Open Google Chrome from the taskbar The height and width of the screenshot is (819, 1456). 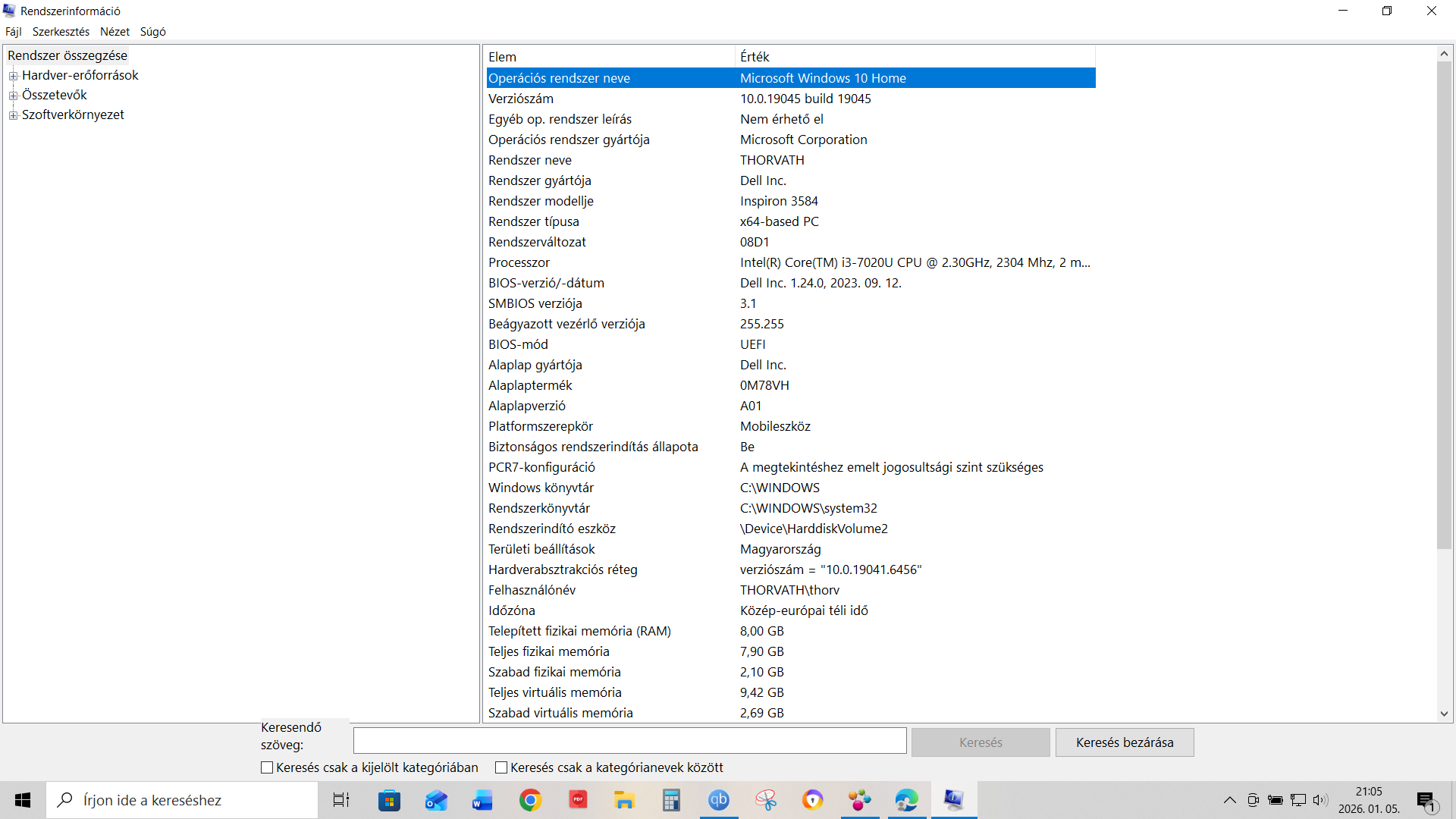pyautogui.click(x=530, y=800)
